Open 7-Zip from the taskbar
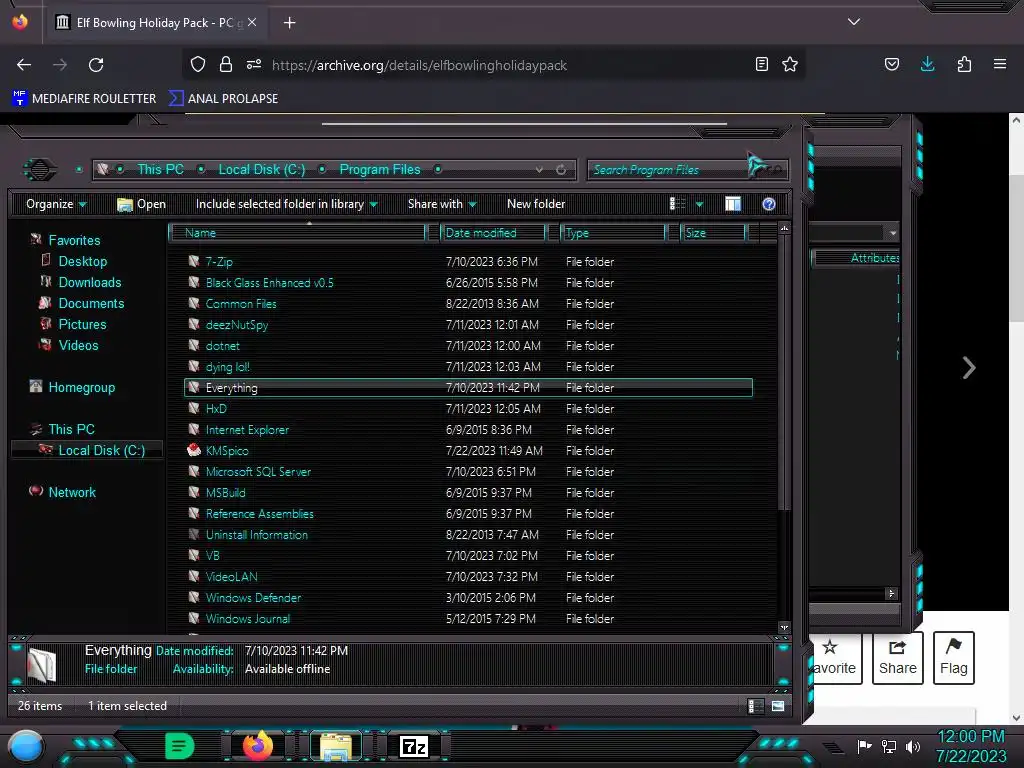 pos(413,746)
